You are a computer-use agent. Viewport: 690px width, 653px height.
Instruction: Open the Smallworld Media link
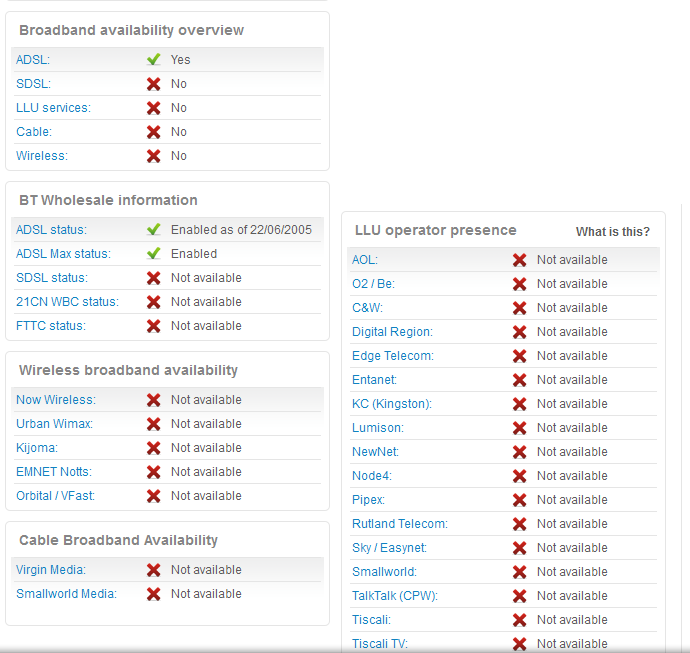66,594
